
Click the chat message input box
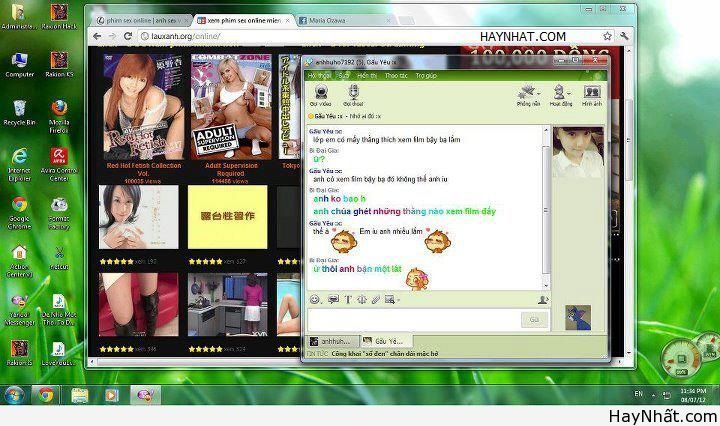[x=413, y=320]
